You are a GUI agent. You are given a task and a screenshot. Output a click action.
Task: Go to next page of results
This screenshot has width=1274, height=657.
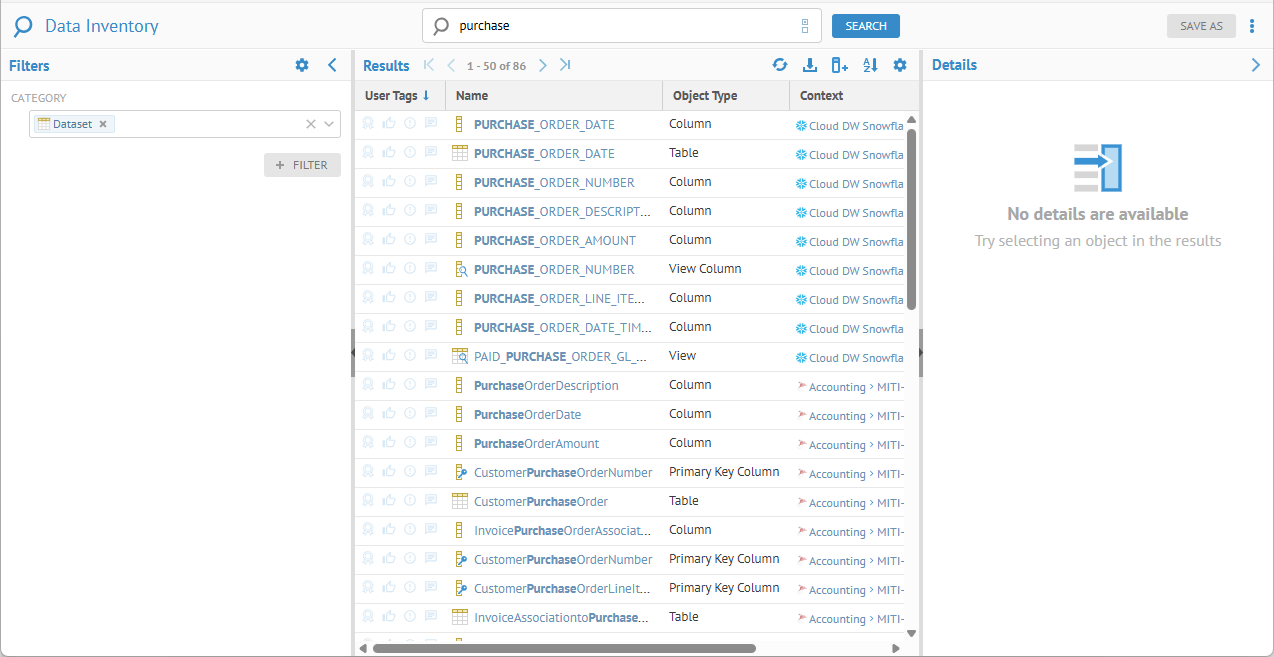click(x=543, y=65)
